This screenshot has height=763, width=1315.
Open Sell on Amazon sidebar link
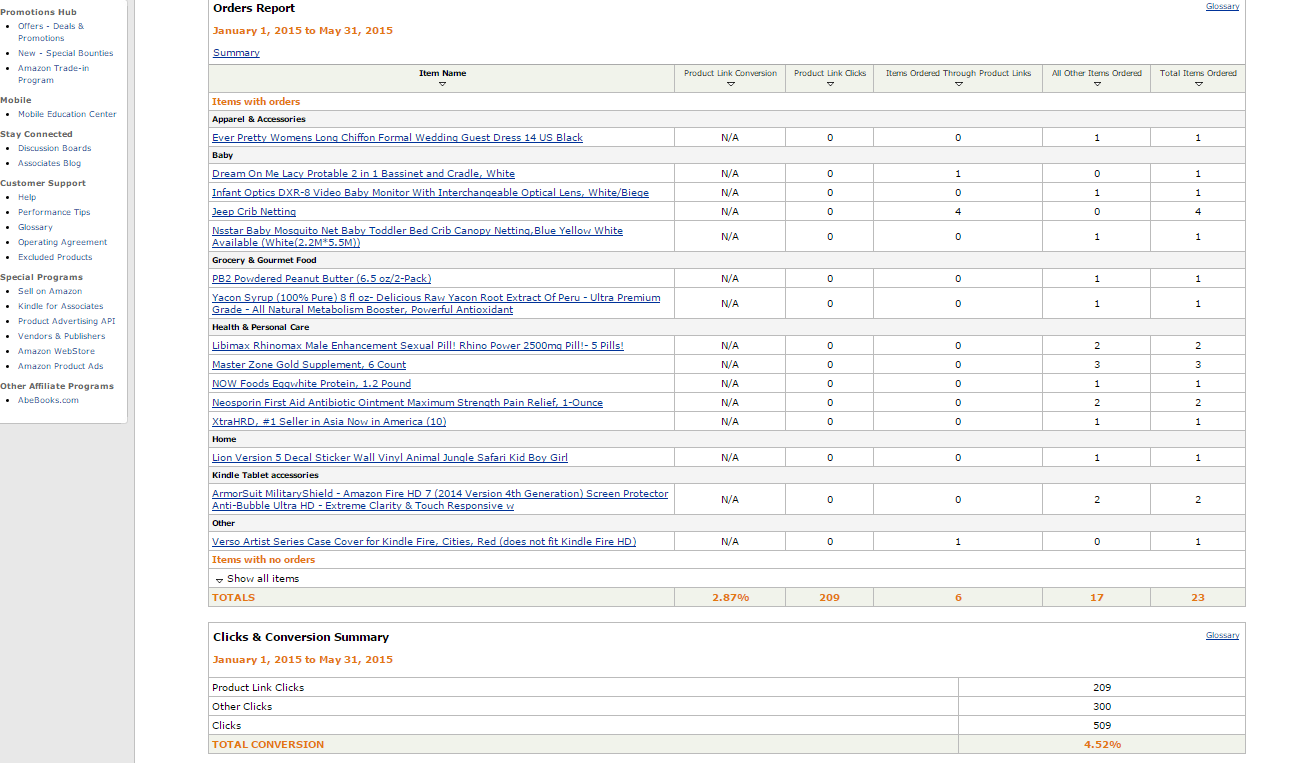[x=50, y=292]
